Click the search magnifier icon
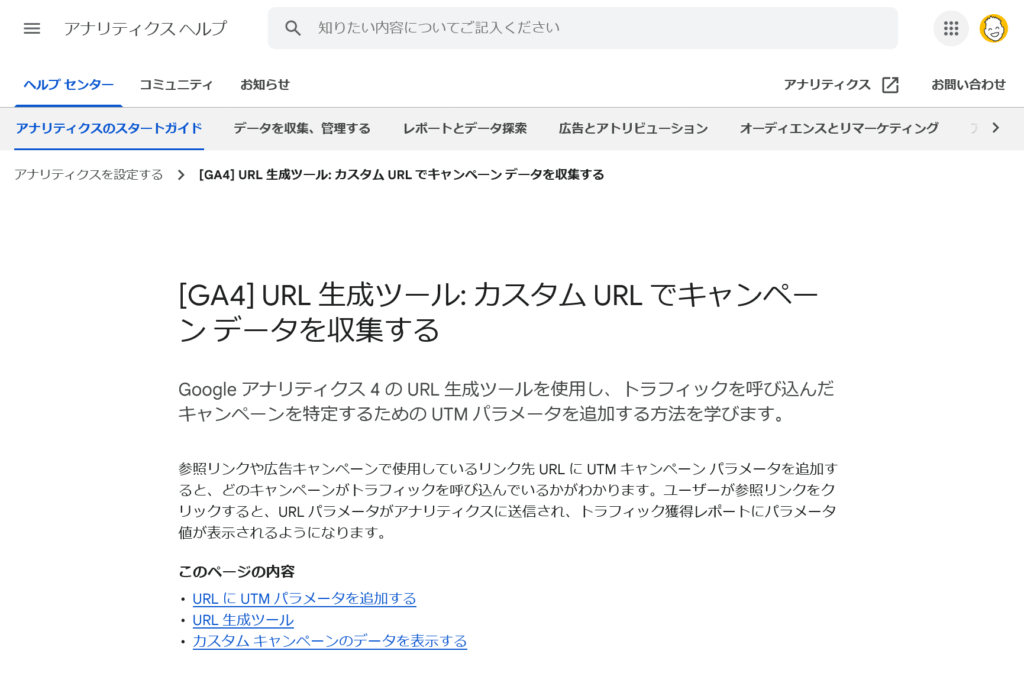Screen dimensions: 1024x680 (x=293, y=28)
